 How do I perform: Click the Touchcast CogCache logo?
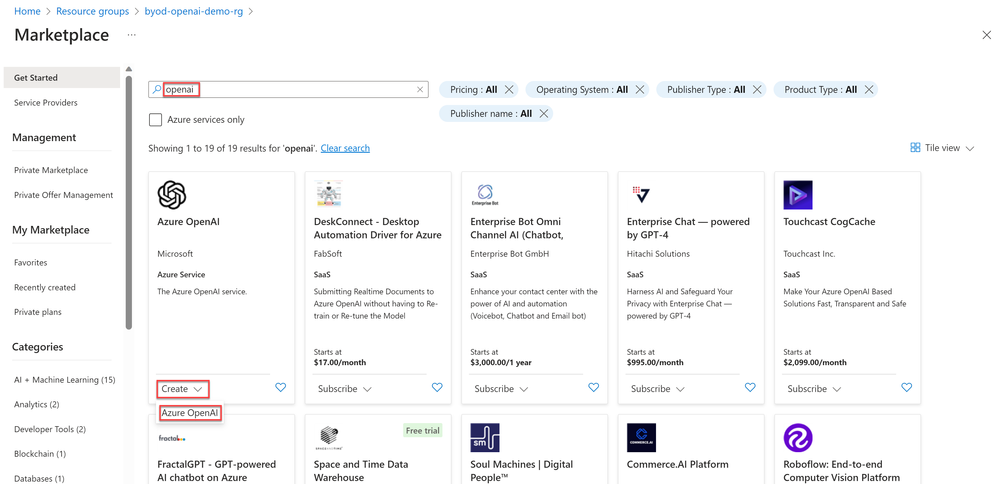pos(798,195)
